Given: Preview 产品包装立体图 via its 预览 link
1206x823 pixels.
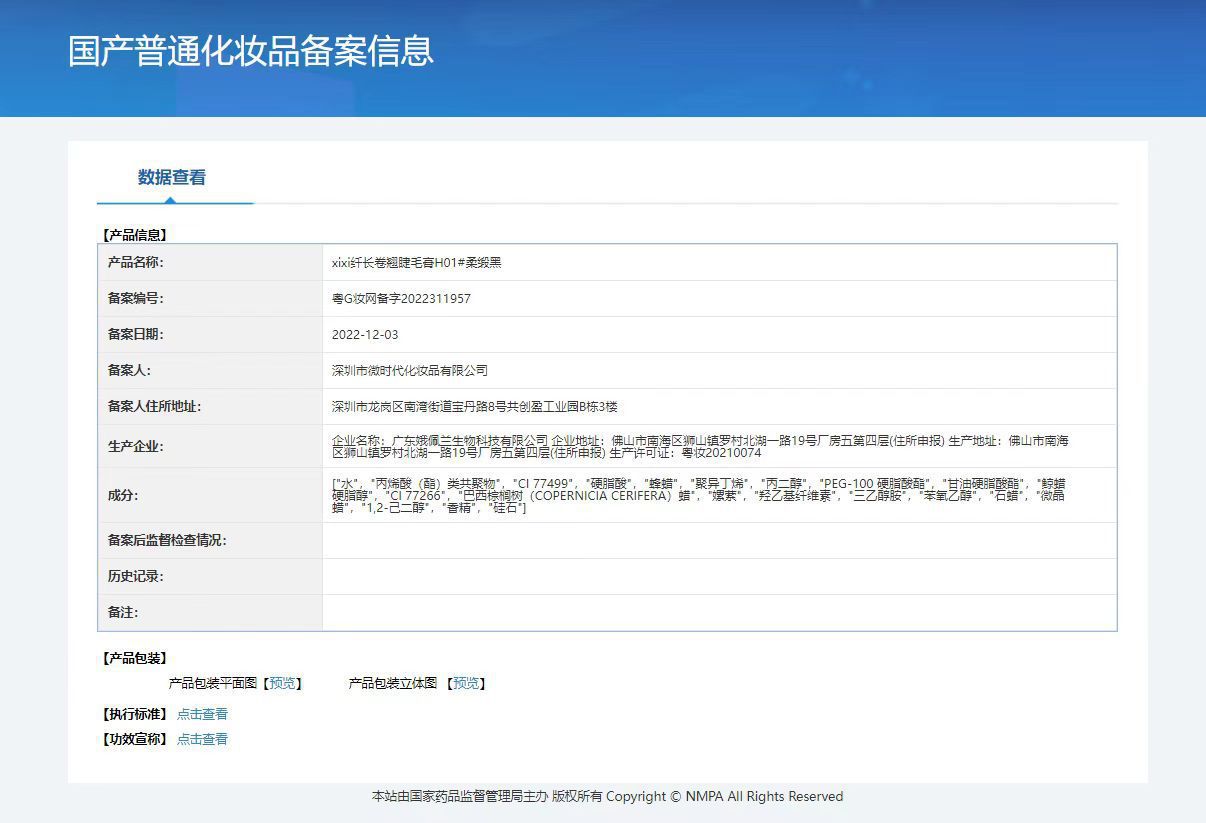Looking at the screenshot, I should 466,684.
